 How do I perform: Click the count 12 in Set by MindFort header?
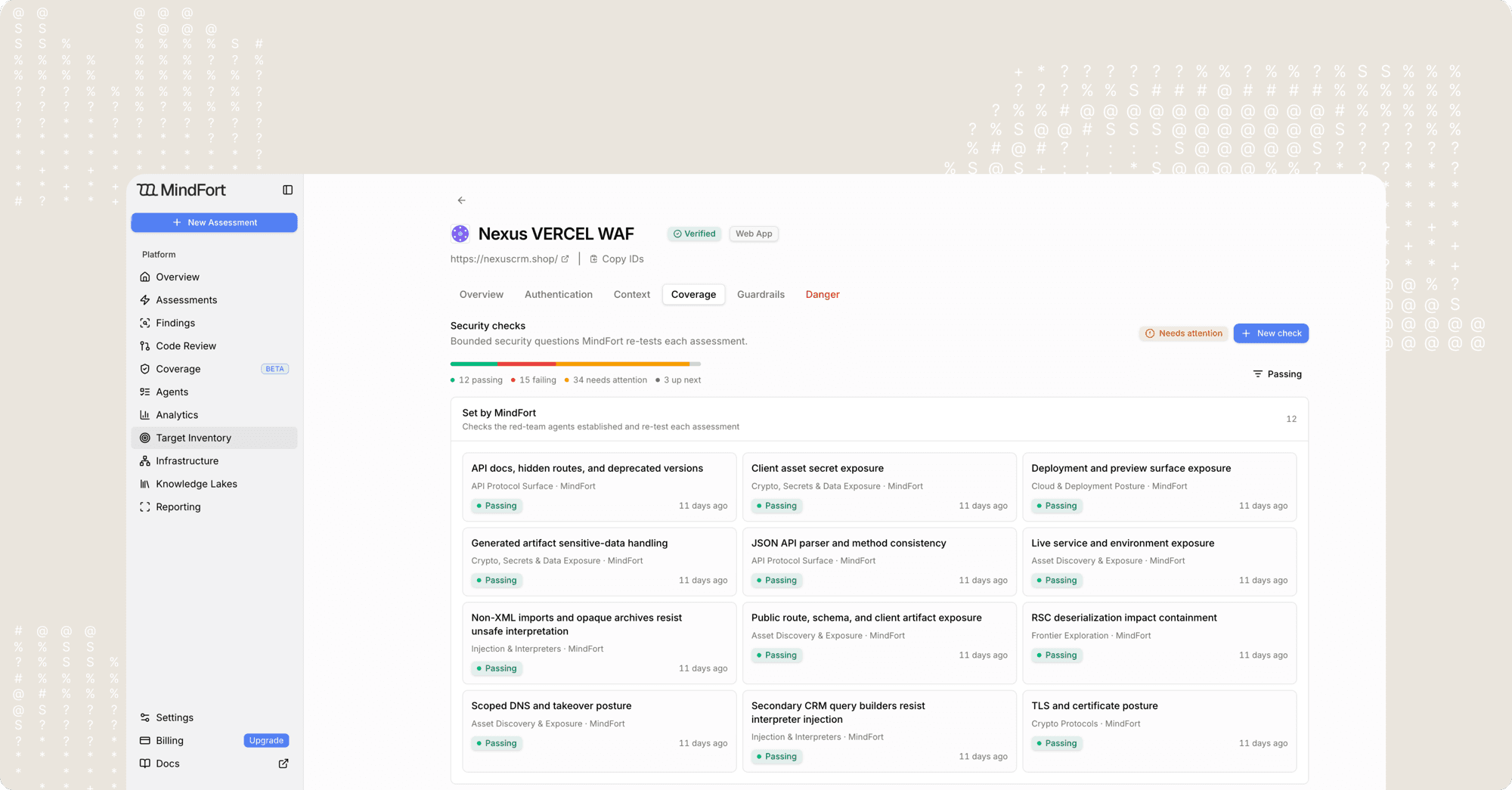click(1291, 419)
